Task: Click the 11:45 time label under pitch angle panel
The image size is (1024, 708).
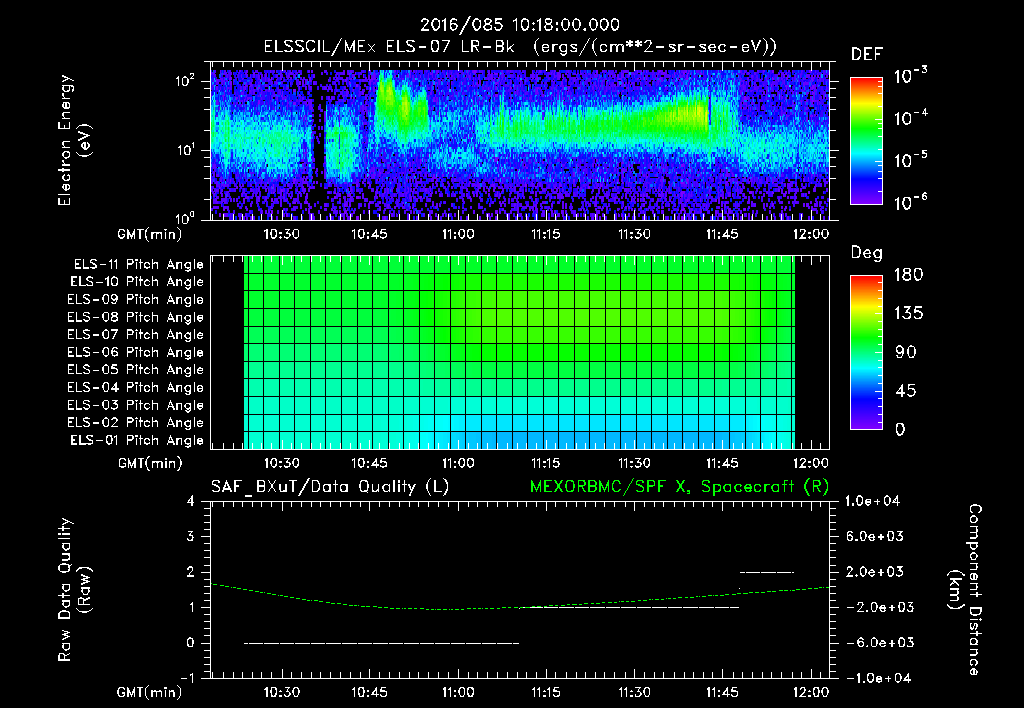Action: click(x=722, y=463)
